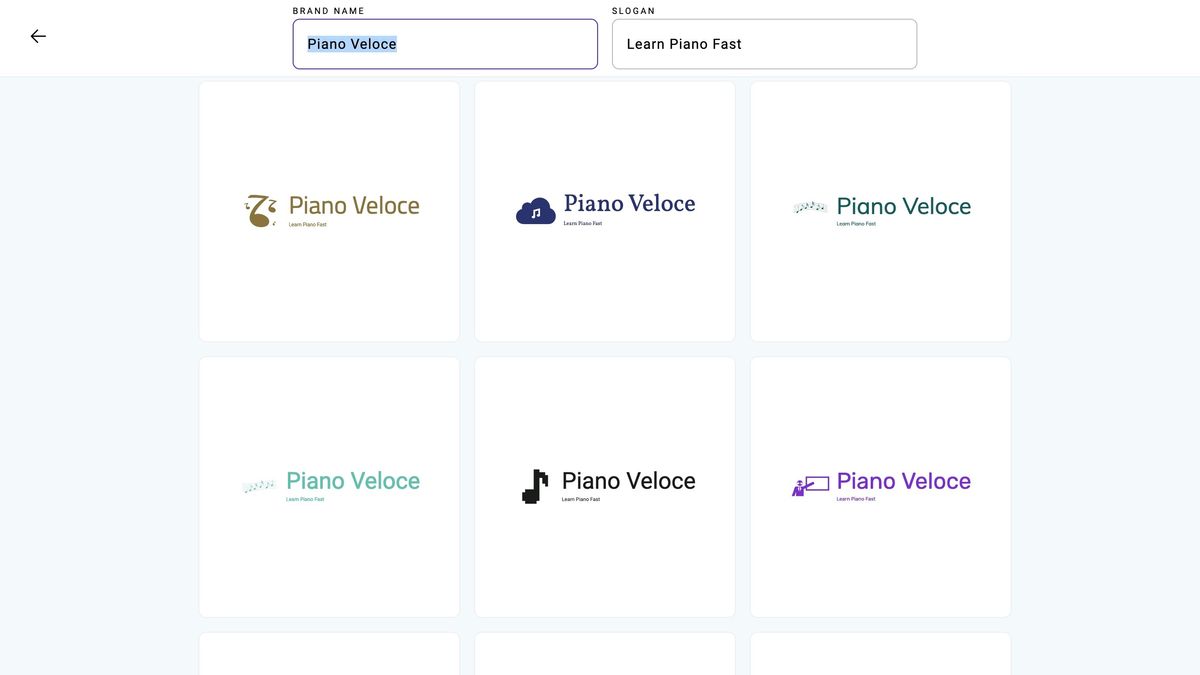The width and height of the screenshot is (1200, 675).
Task: Click the slogan text under the purple logo
Action: tap(856, 499)
